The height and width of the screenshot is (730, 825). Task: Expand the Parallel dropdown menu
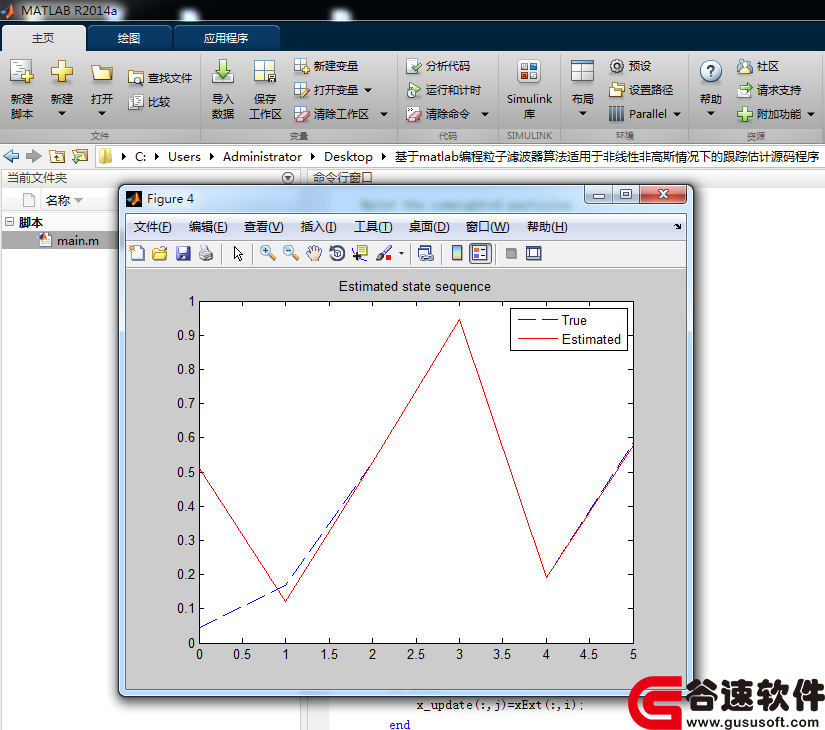(677, 114)
